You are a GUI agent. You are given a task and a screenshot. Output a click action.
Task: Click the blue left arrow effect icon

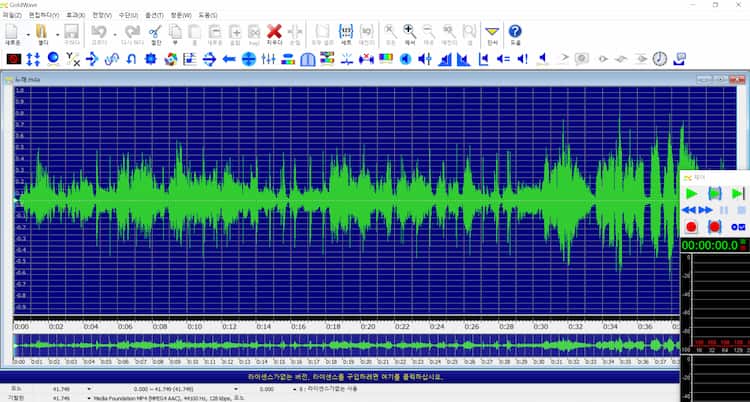(229, 59)
